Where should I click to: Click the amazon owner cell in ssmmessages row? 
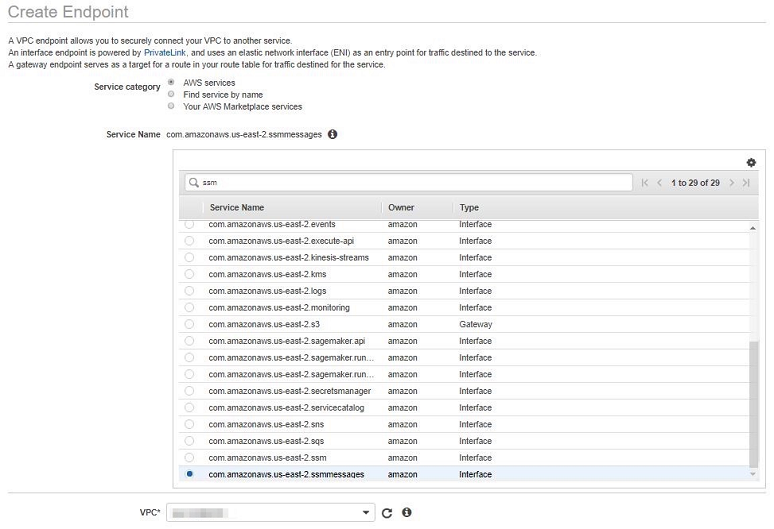(x=402, y=474)
